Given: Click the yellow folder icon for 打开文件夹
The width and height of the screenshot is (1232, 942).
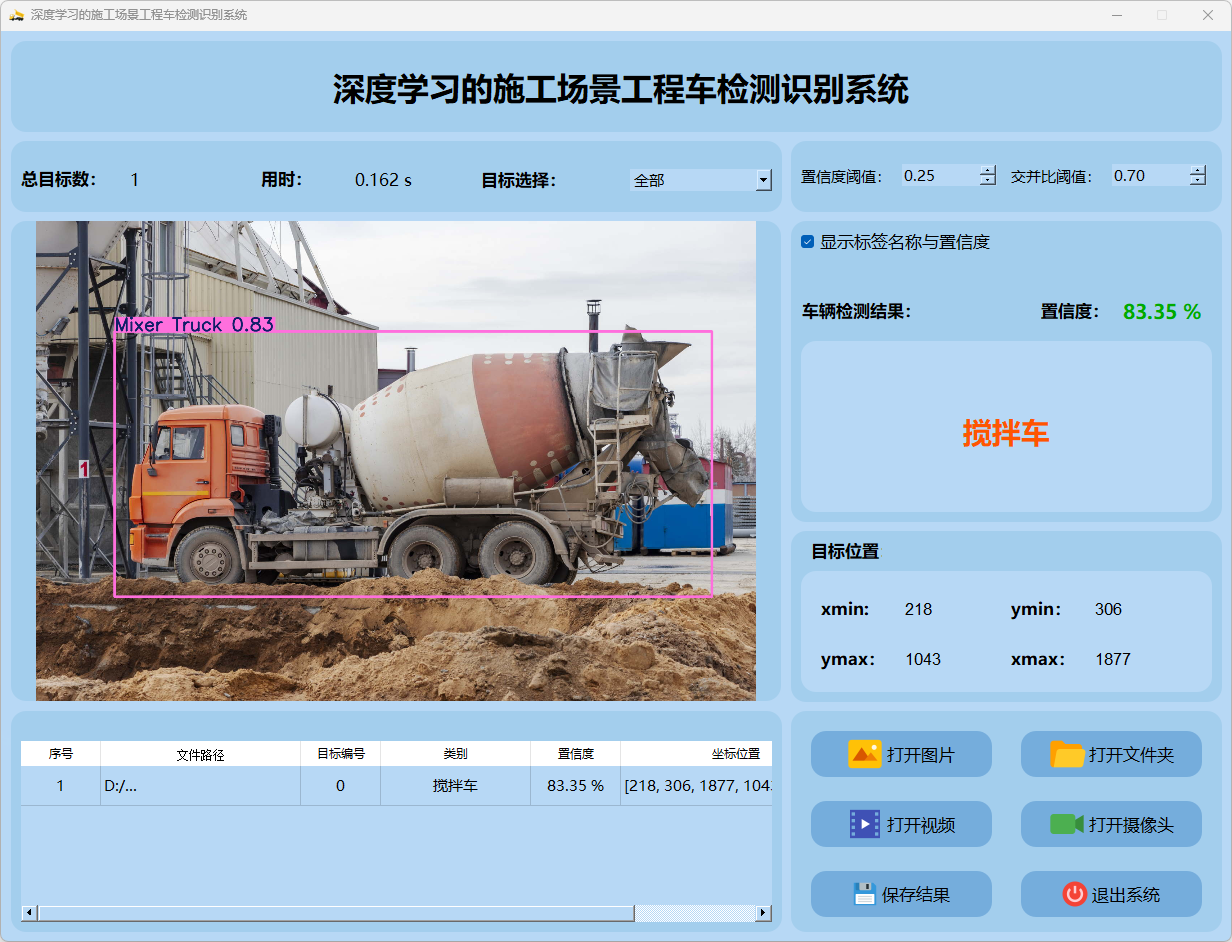Looking at the screenshot, I should 1067,754.
